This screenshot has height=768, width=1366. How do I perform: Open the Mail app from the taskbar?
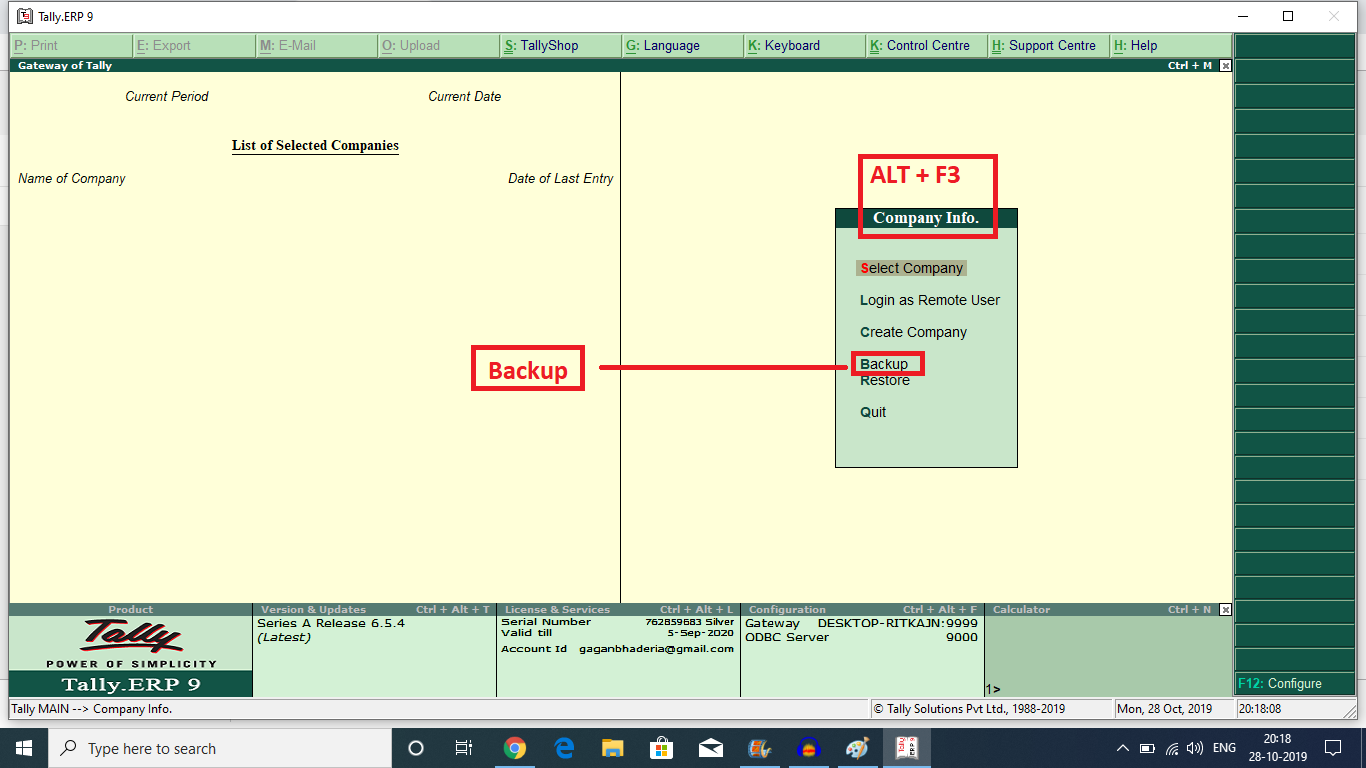710,748
